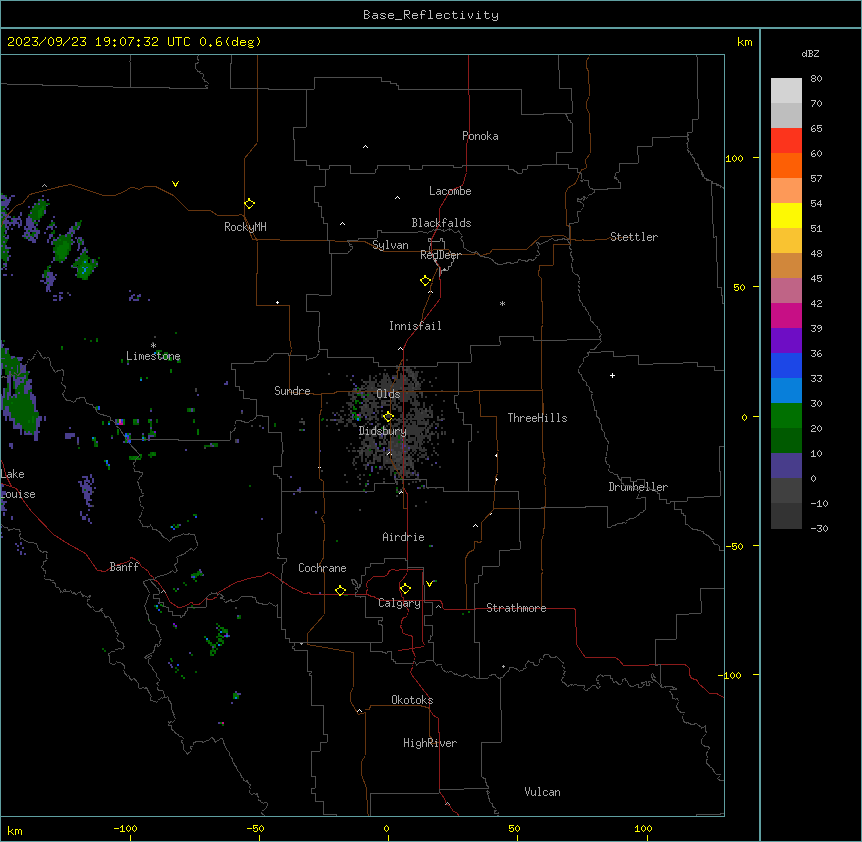Image resolution: width=862 pixels, height=842 pixels.
Task: Click the yellow diamond radar site marker near Olds
Action: [388, 416]
